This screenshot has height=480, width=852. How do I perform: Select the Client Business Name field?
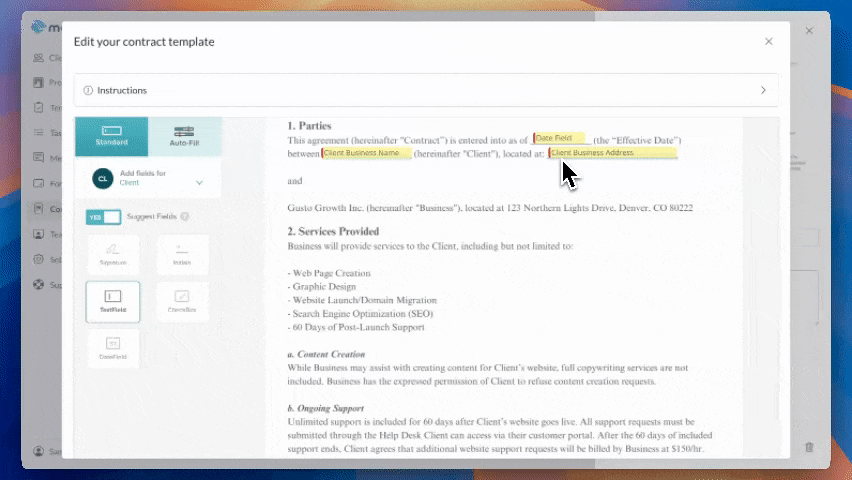(367, 153)
